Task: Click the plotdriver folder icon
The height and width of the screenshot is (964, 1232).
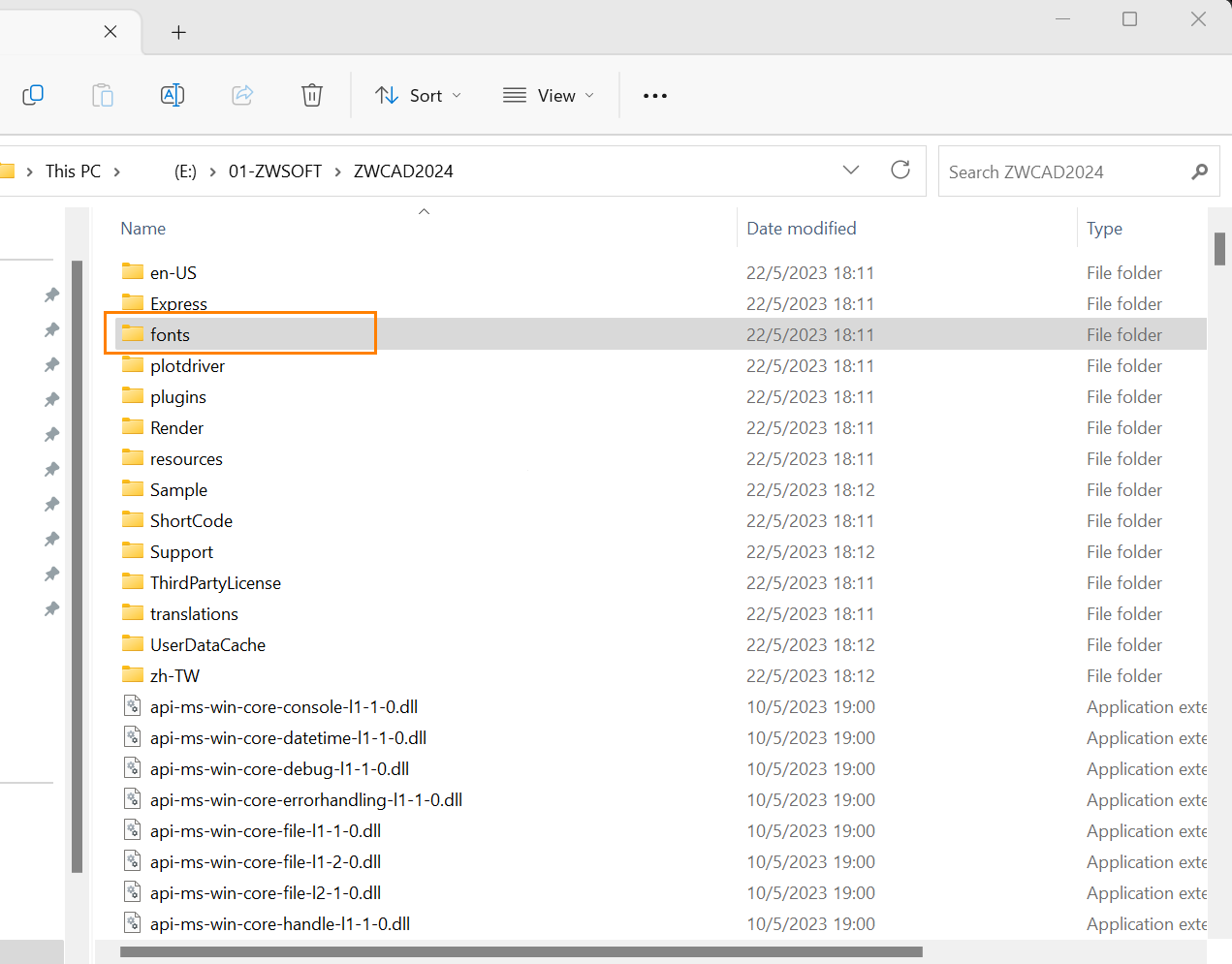Action: 133,365
